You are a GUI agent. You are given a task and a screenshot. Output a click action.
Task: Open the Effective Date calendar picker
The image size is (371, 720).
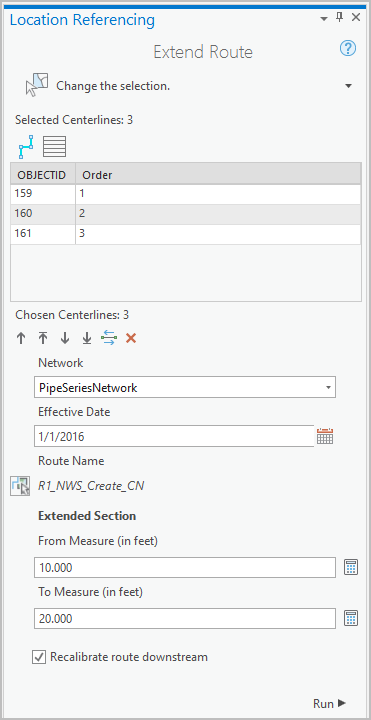tap(325, 436)
